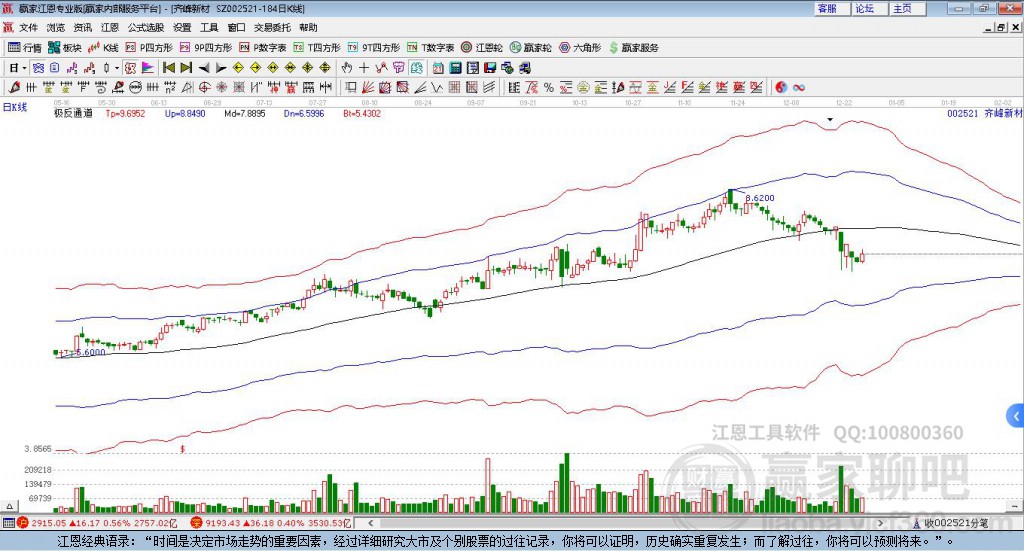Click the horizontal scrollbar left arrow
1024x551 pixels.
pos(370,523)
